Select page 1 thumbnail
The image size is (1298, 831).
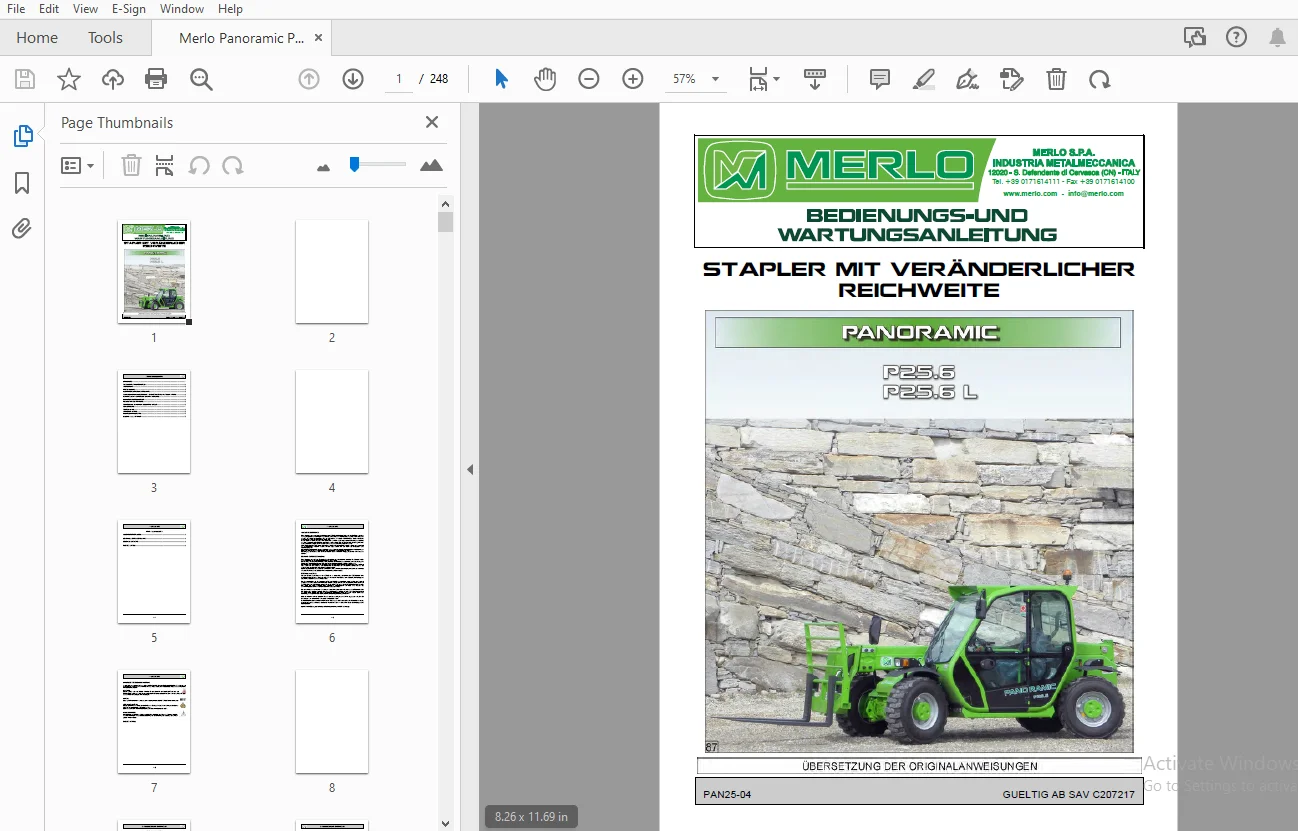[154, 272]
